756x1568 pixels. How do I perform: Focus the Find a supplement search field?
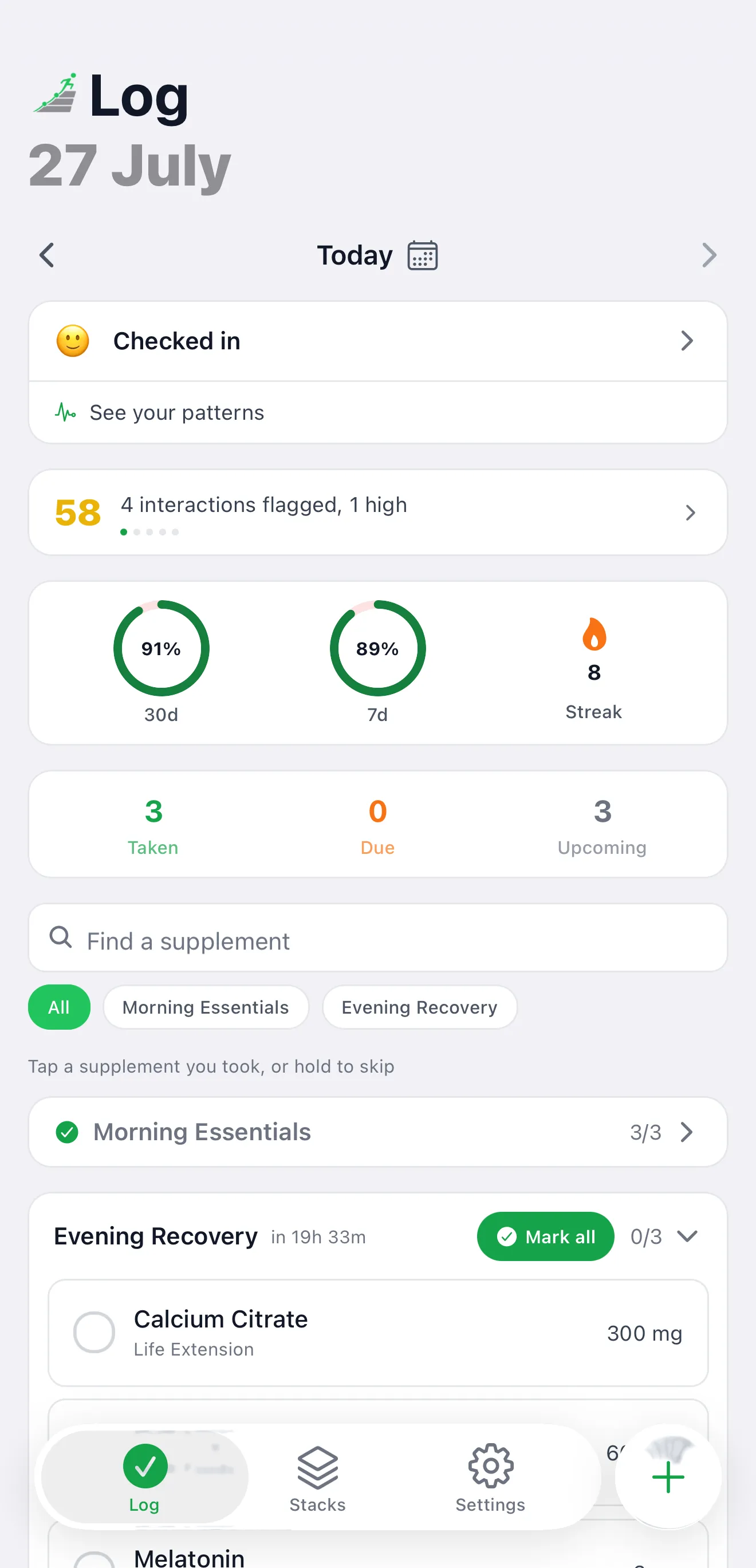point(378,938)
